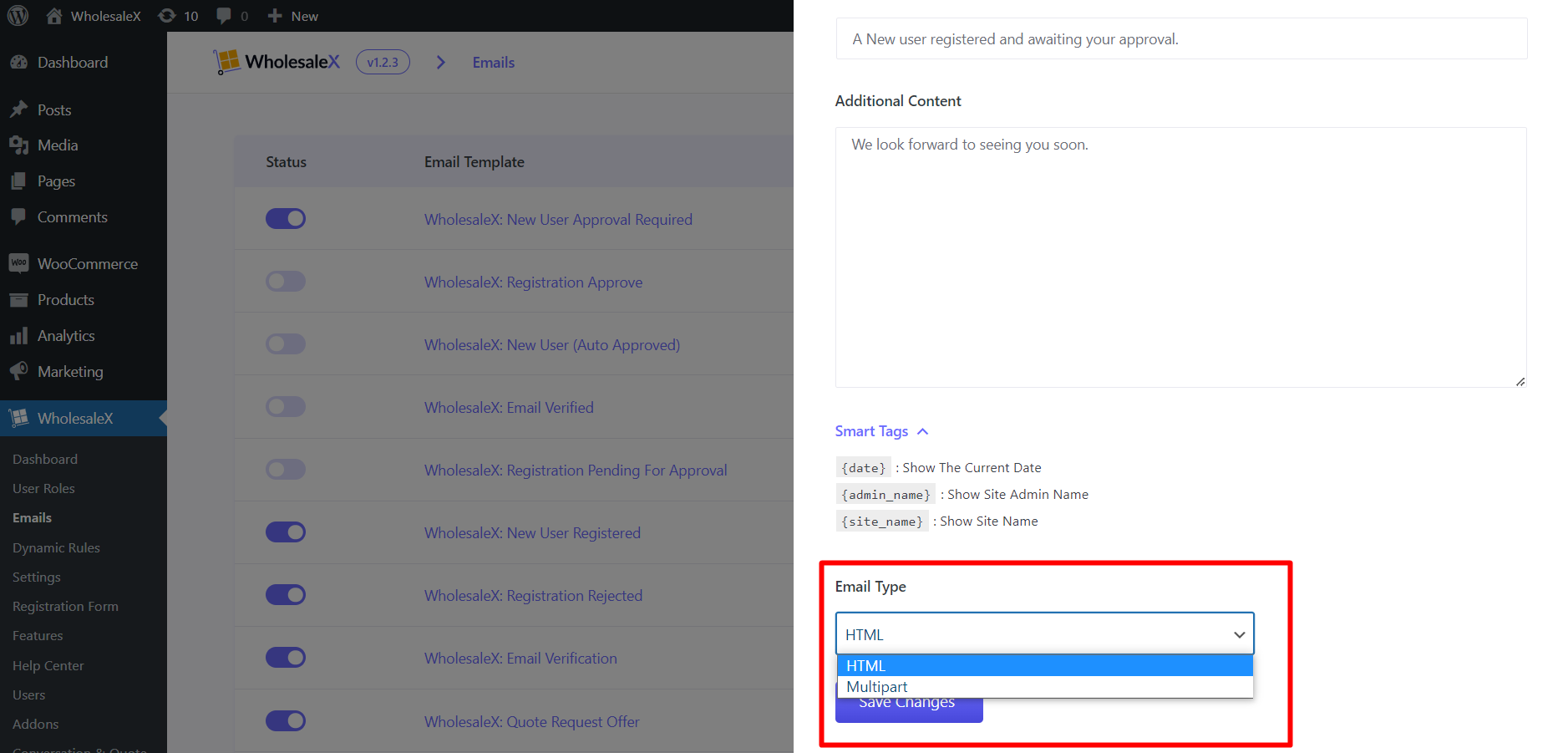Screen dimensions: 1568x753
Task: Click the Pages icon in sidebar
Action: pos(18,181)
